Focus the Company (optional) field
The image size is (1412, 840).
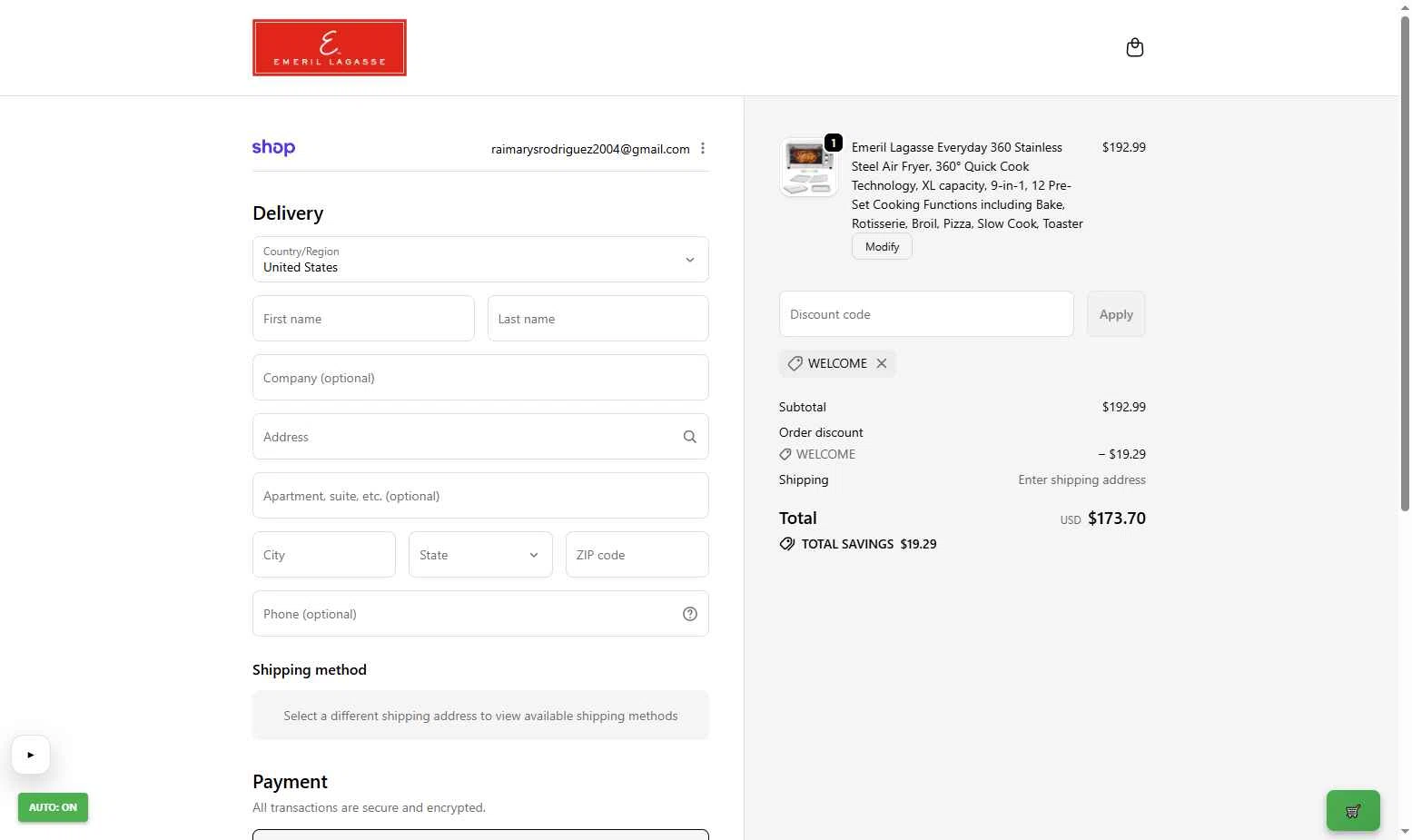pyautogui.click(x=480, y=378)
